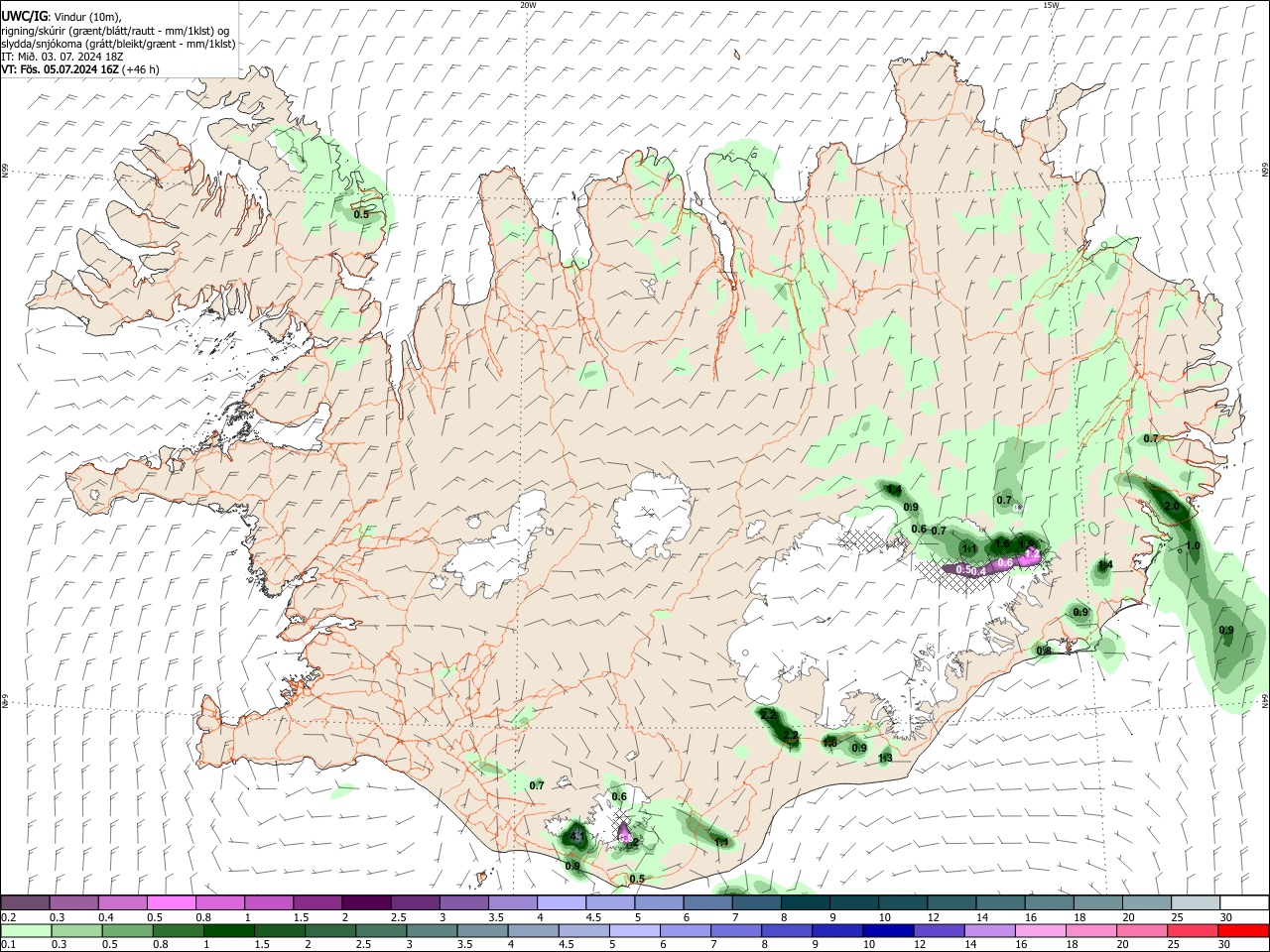The width and height of the screenshot is (1270, 952).
Task: Click the '2.0' rainfall value on east coast
Action: coord(1172,506)
